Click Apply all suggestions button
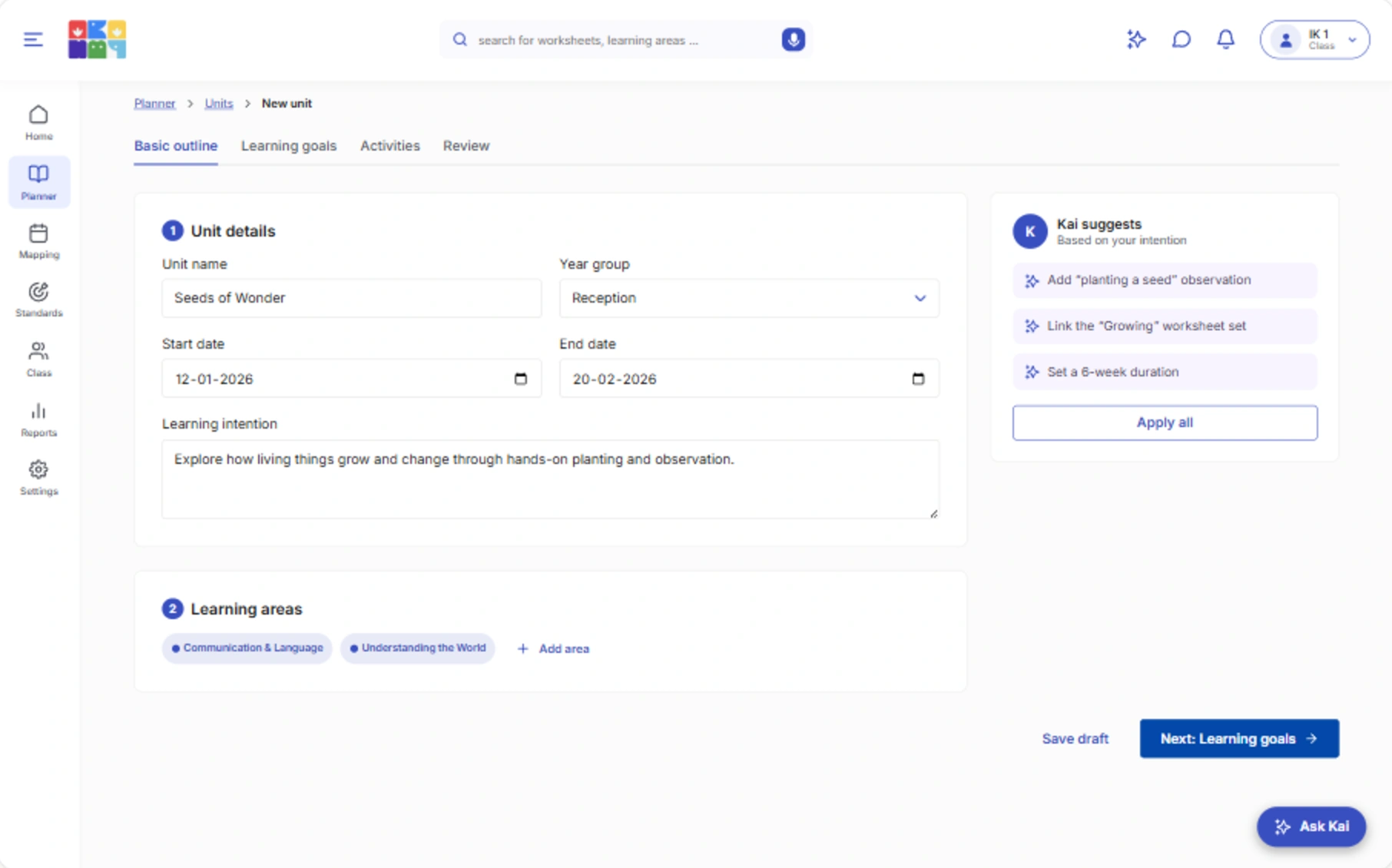The width and height of the screenshot is (1392, 868). coord(1165,422)
